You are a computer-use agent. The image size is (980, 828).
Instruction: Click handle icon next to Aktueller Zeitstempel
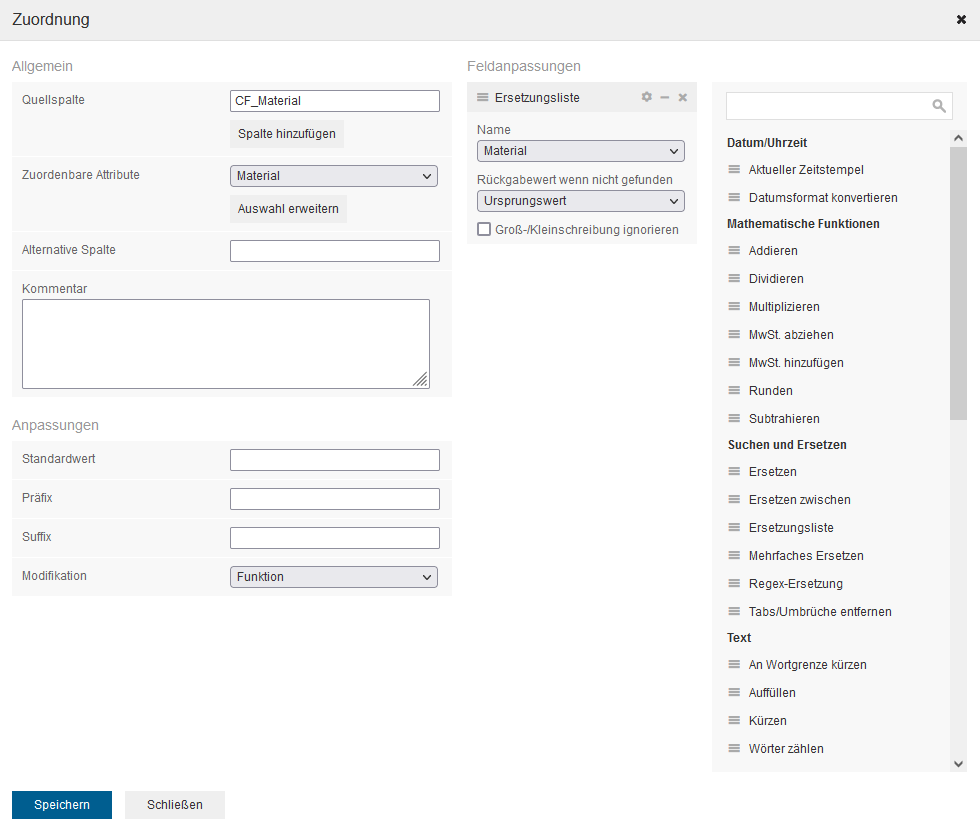point(734,169)
